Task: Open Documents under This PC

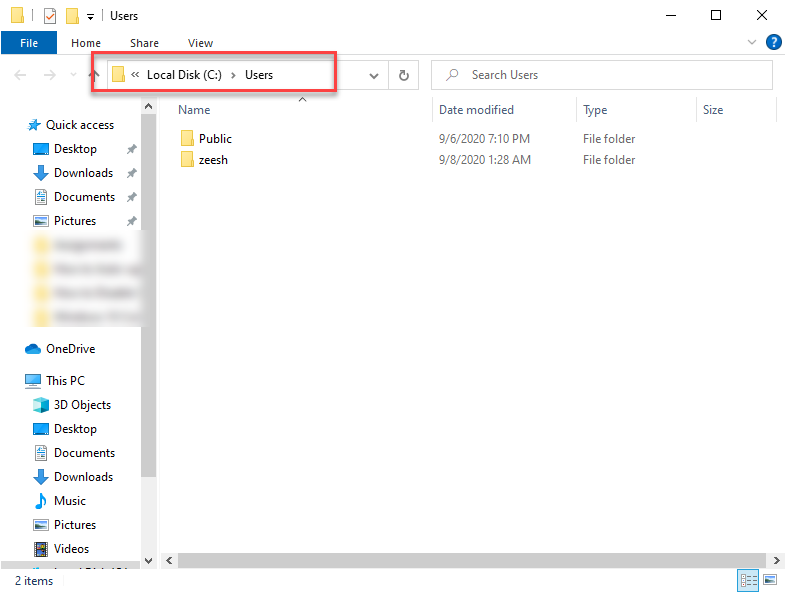Action: coord(84,453)
